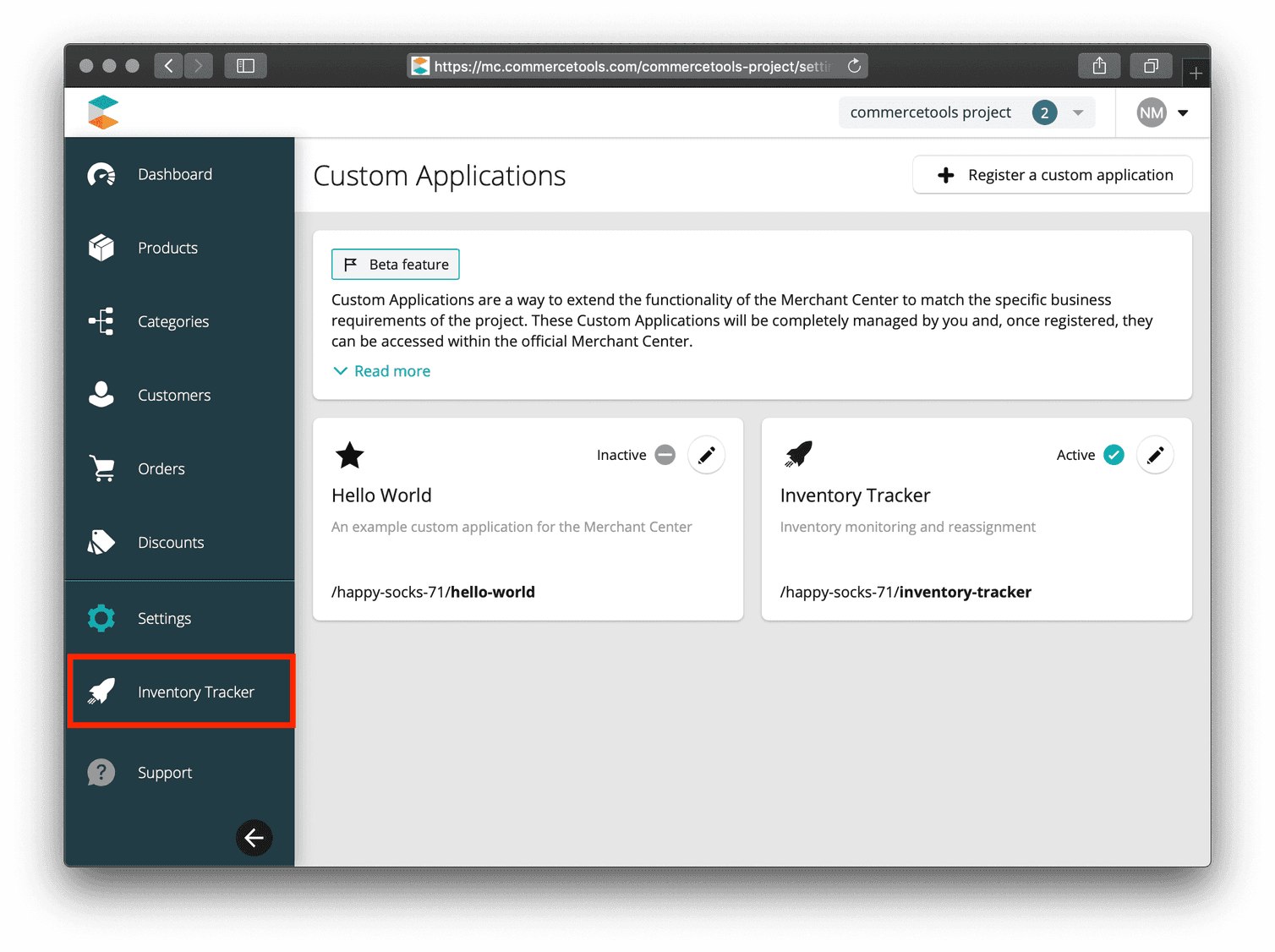Open the Categories section
Image resolution: width=1275 pixels, height=952 pixels.
tap(172, 321)
